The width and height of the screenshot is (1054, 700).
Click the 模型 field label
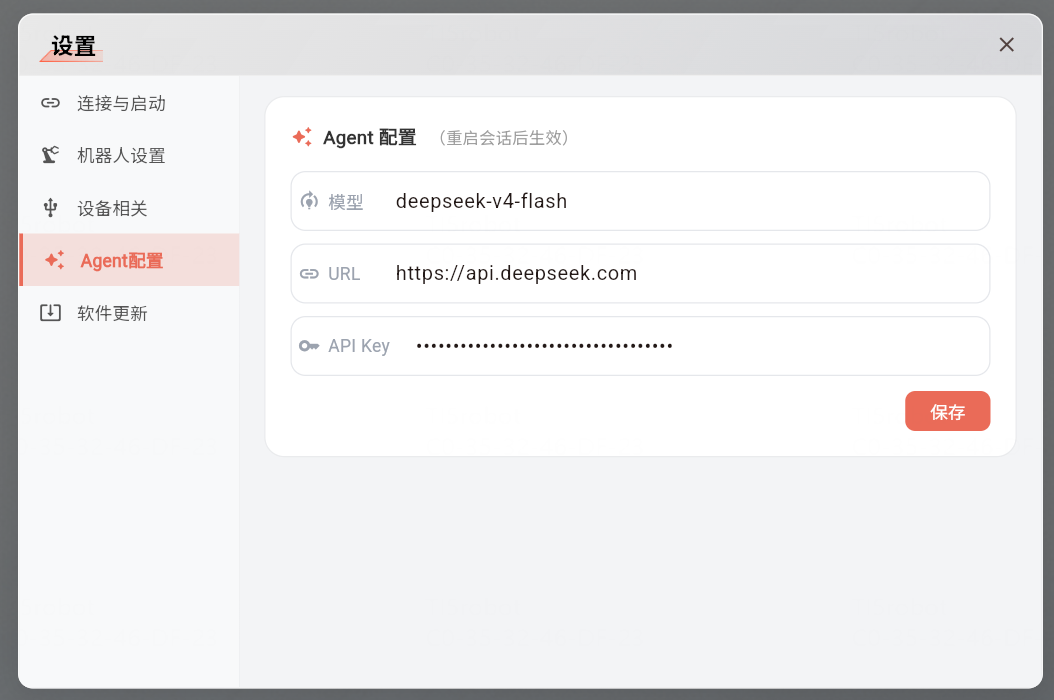pyautogui.click(x=346, y=202)
